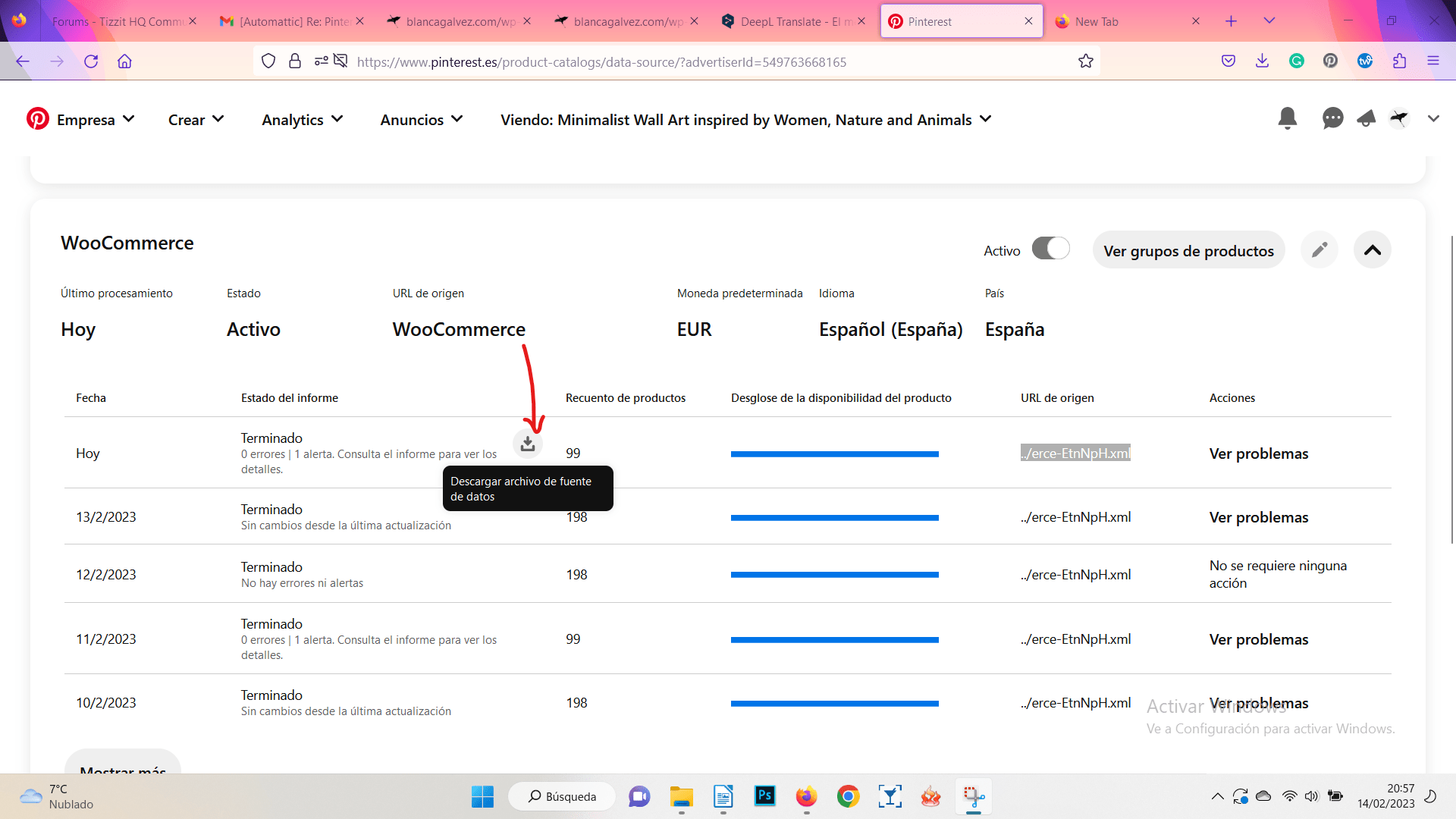This screenshot has width=1456, height=819.
Task: Click Ver problemas for Hoy row
Action: coord(1259,453)
